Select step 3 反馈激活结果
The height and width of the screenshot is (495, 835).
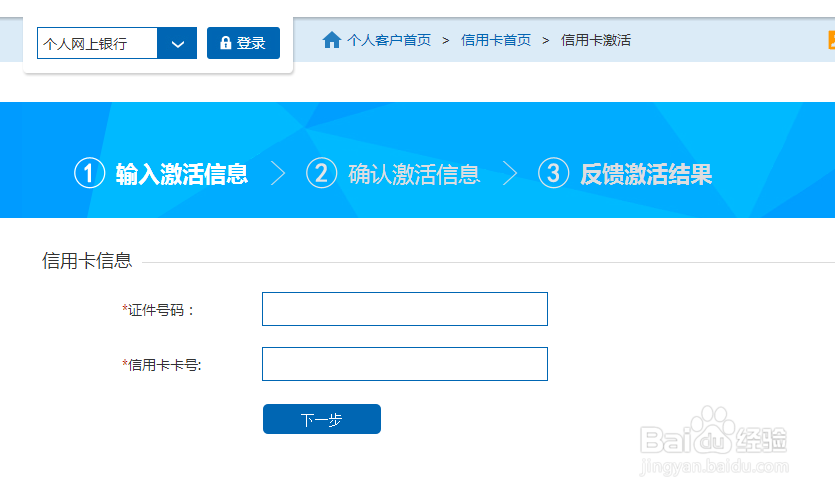625,174
